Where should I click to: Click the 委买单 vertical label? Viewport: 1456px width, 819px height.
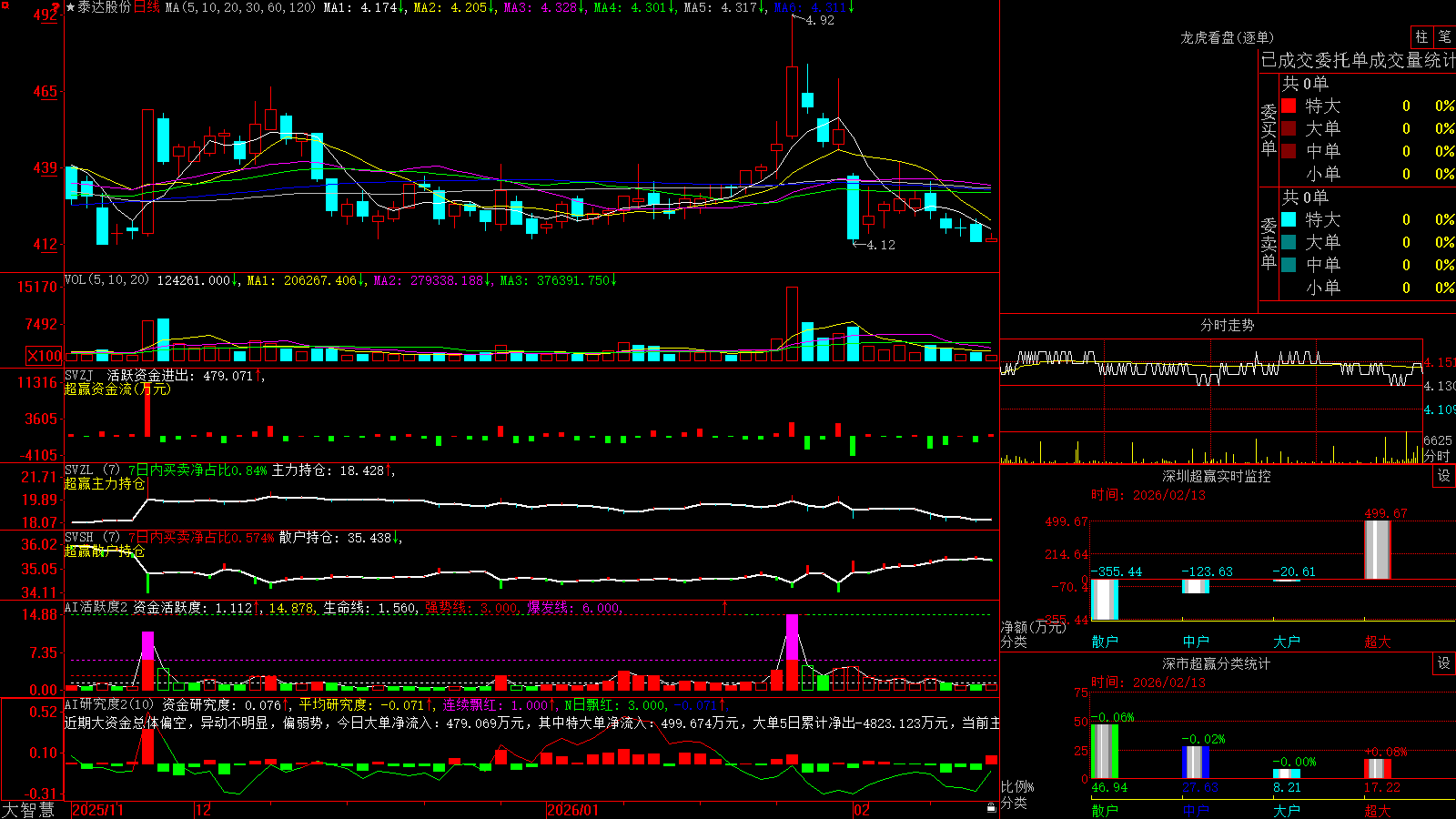click(x=1269, y=130)
